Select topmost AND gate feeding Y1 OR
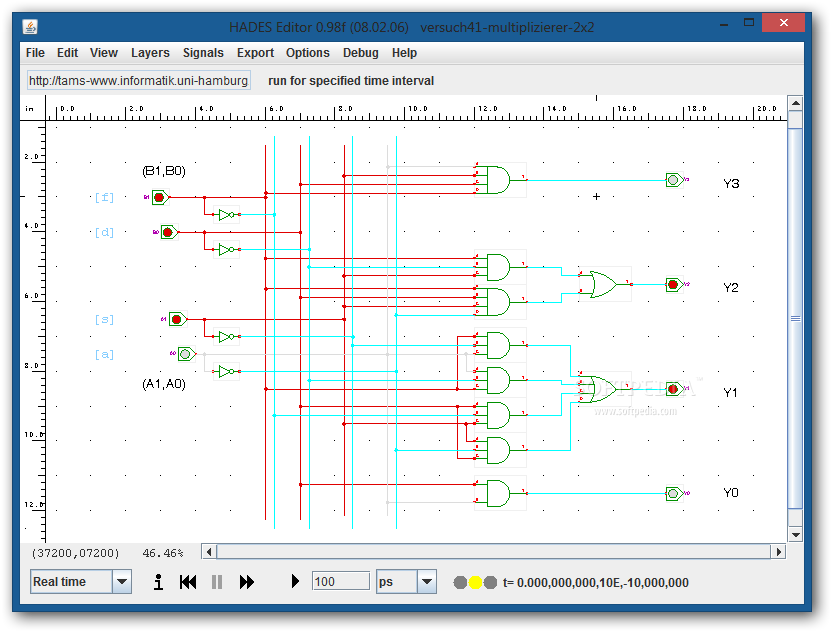This screenshot has width=832, height=632. (x=499, y=345)
